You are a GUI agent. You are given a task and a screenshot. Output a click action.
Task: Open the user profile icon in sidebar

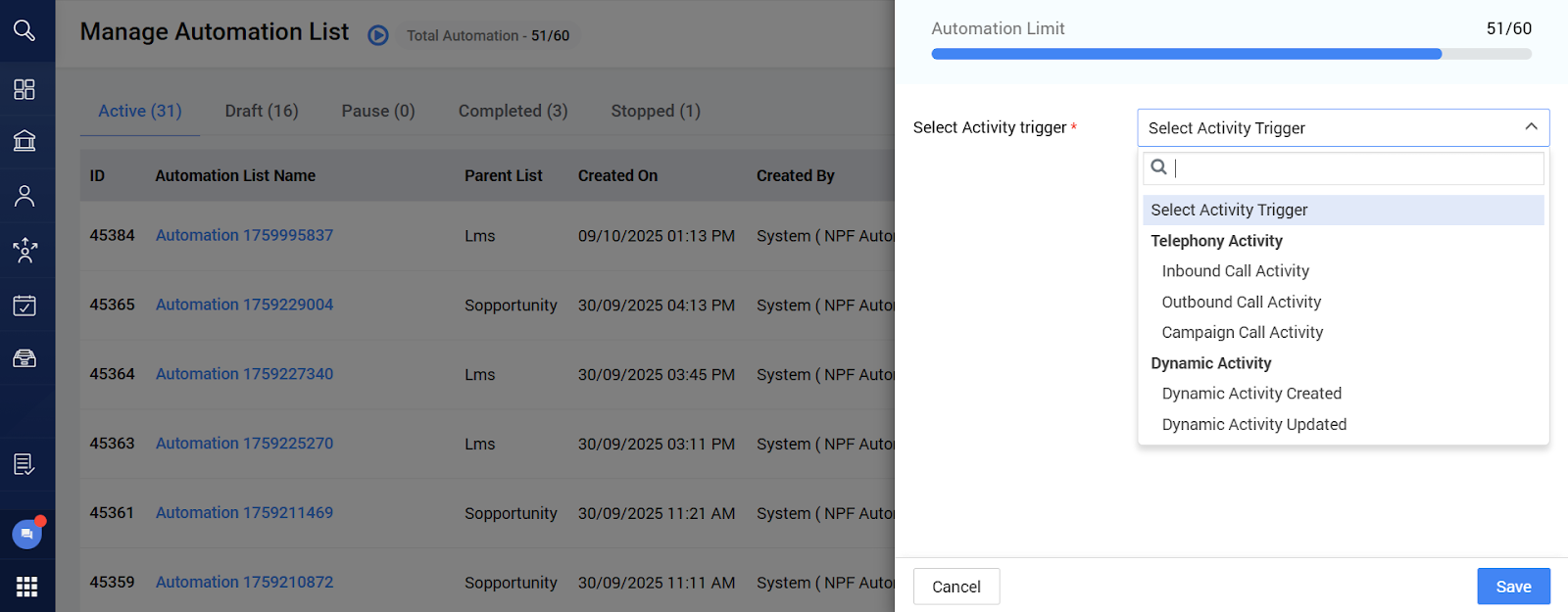24,197
